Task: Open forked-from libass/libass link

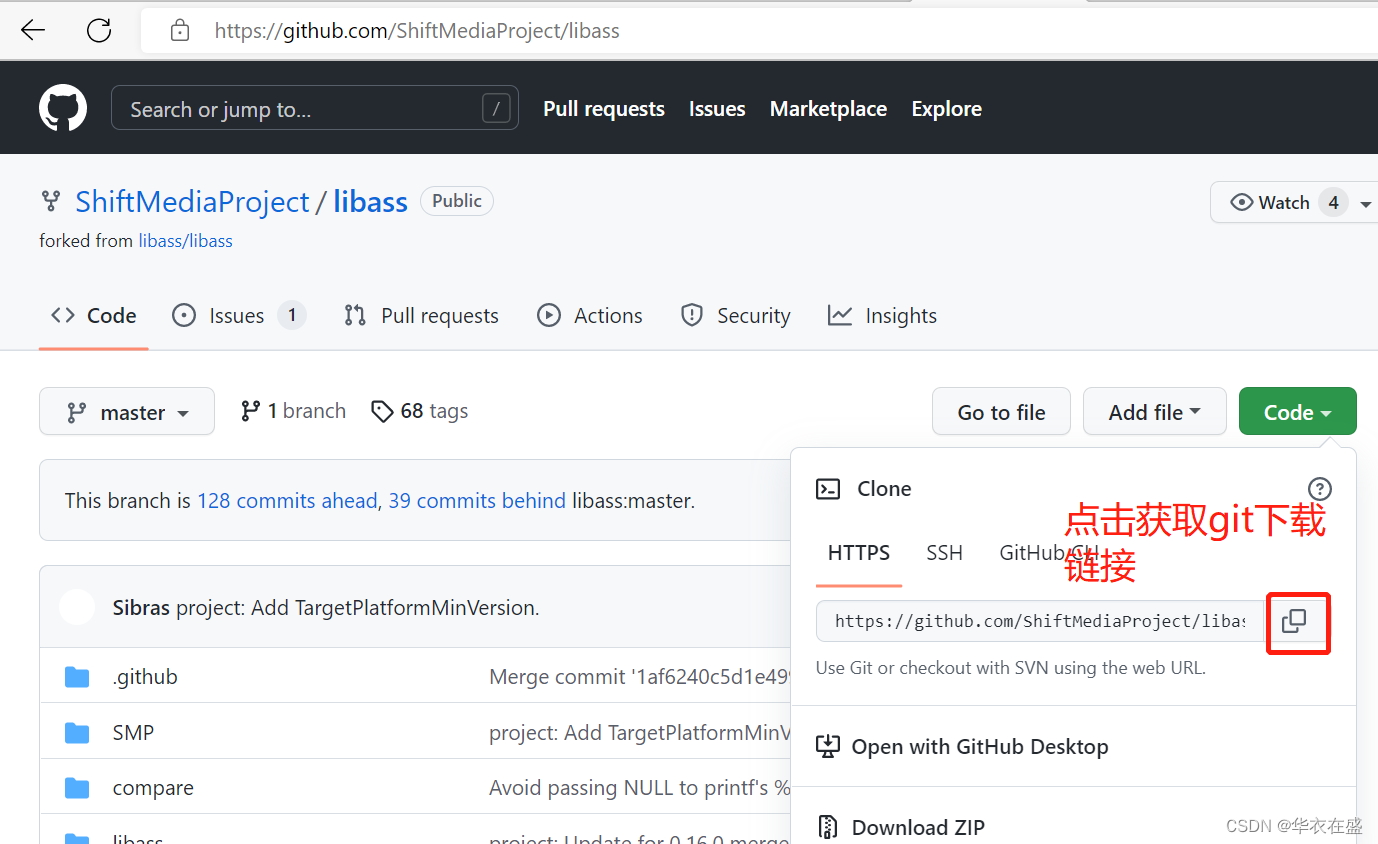Action: coord(185,241)
